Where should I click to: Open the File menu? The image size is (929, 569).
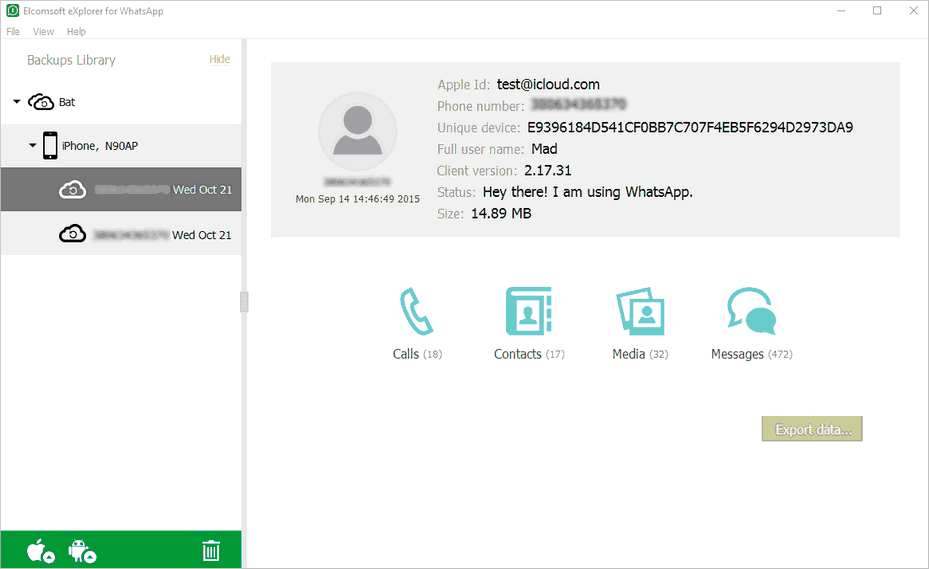[x=13, y=31]
